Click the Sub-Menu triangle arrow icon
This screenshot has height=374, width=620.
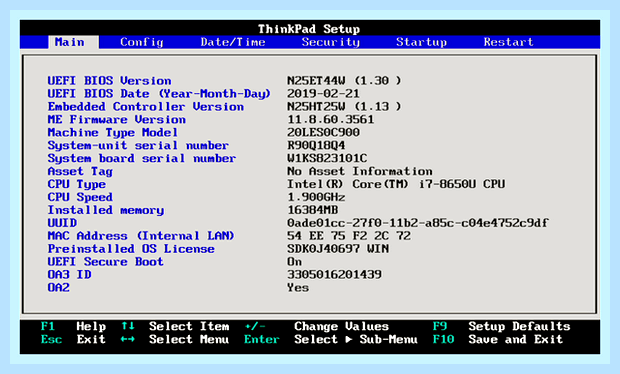[x=349, y=339]
